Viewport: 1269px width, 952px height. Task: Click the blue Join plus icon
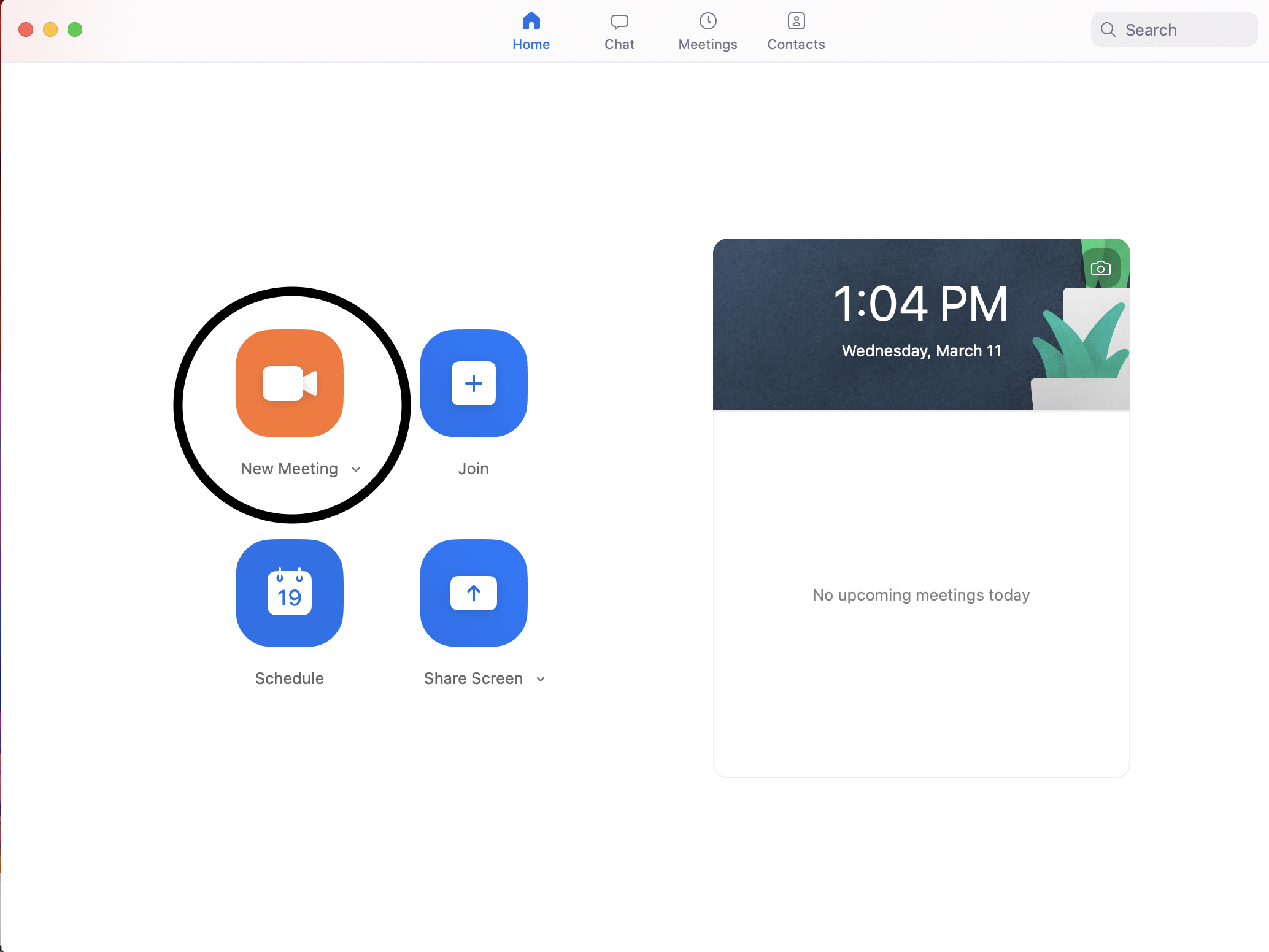coord(473,383)
